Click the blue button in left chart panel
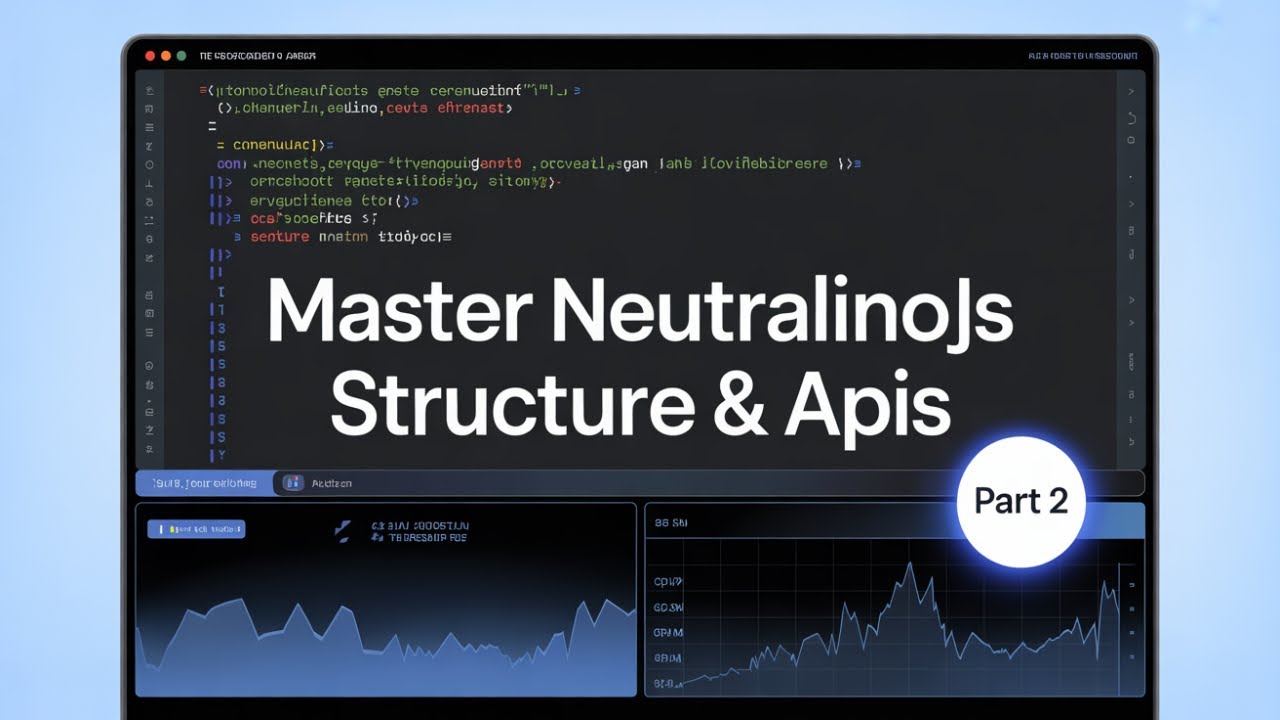This screenshot has height=720, width=1280. point(196,529)
